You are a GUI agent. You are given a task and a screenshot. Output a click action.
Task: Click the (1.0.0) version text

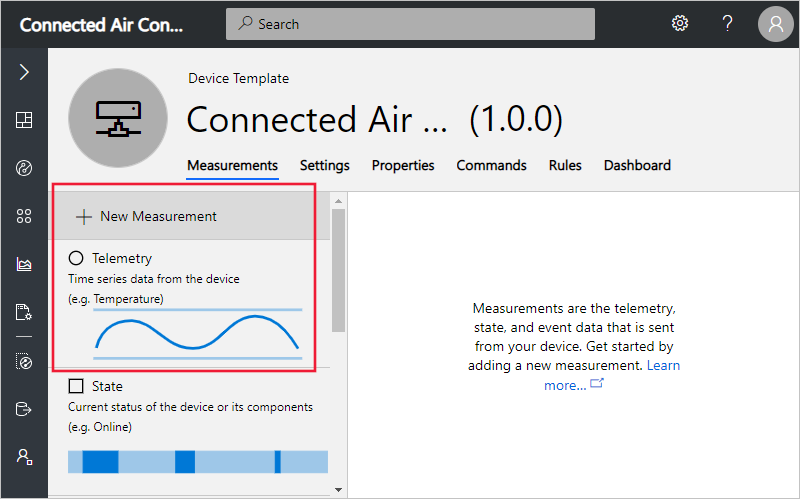click(x=516, y=120)
